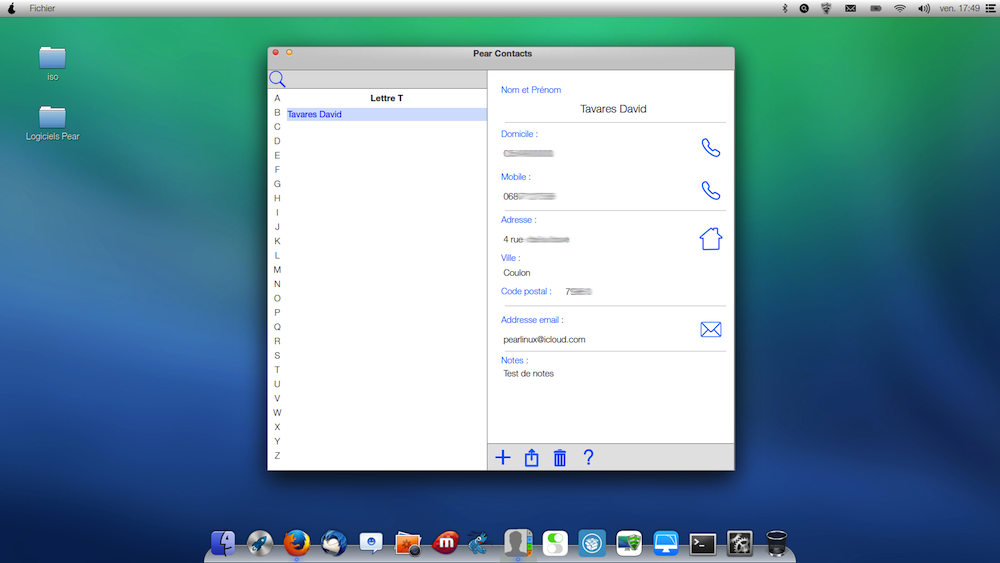This screenshot has height=563, width=1000.
Task: Jump to letter A in index
Action: [277, 98]
